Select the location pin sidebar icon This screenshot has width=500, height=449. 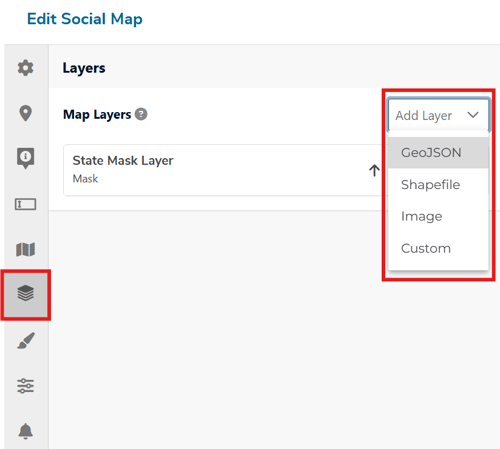(x=25, y=113)
